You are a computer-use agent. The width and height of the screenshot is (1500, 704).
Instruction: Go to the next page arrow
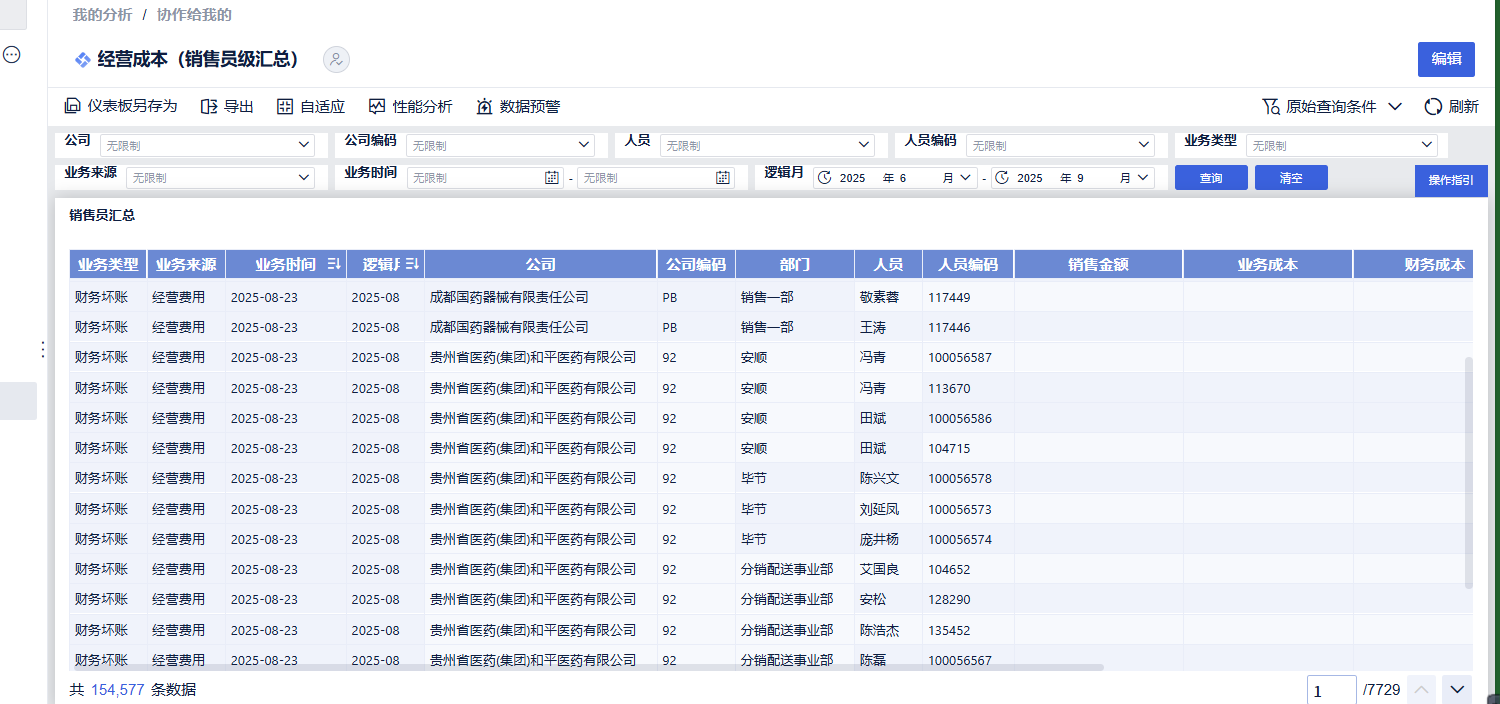(1457, 689)
